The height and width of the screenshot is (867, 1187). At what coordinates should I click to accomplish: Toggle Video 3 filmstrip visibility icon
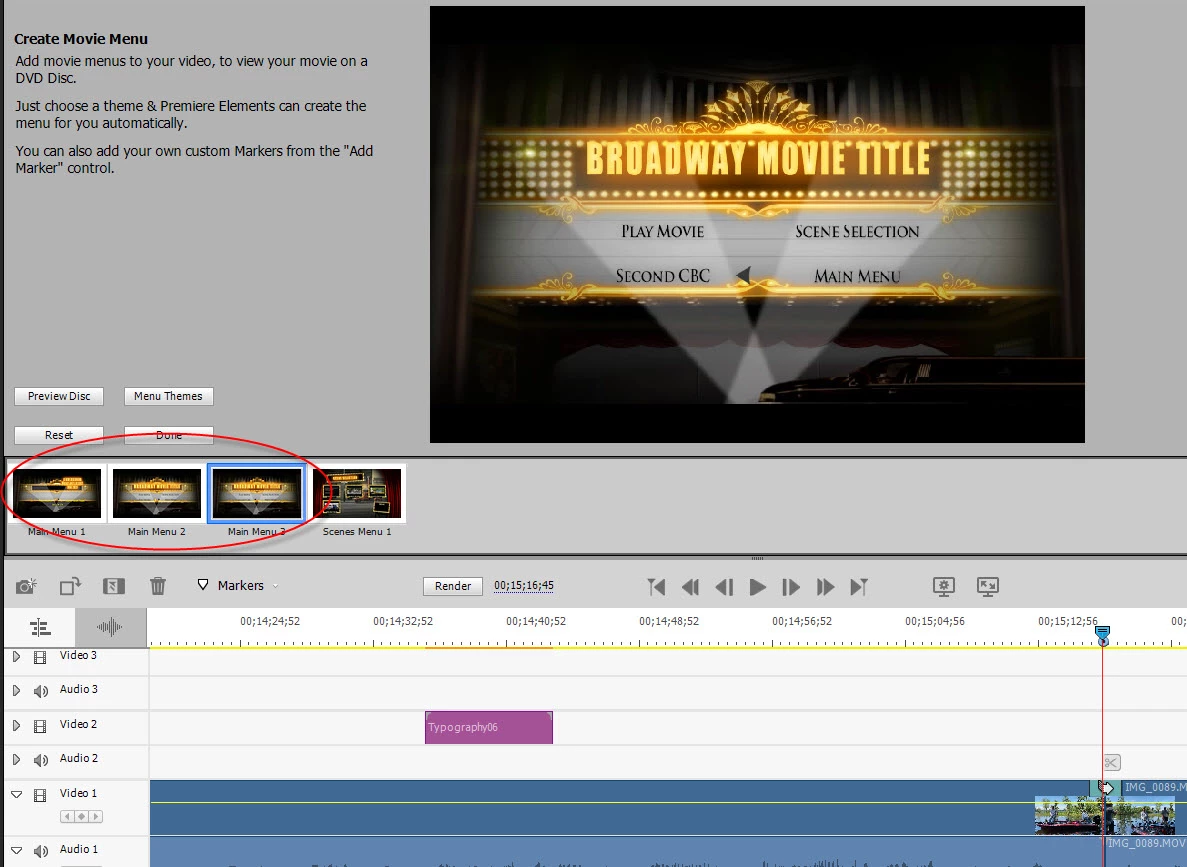[40, 657]
